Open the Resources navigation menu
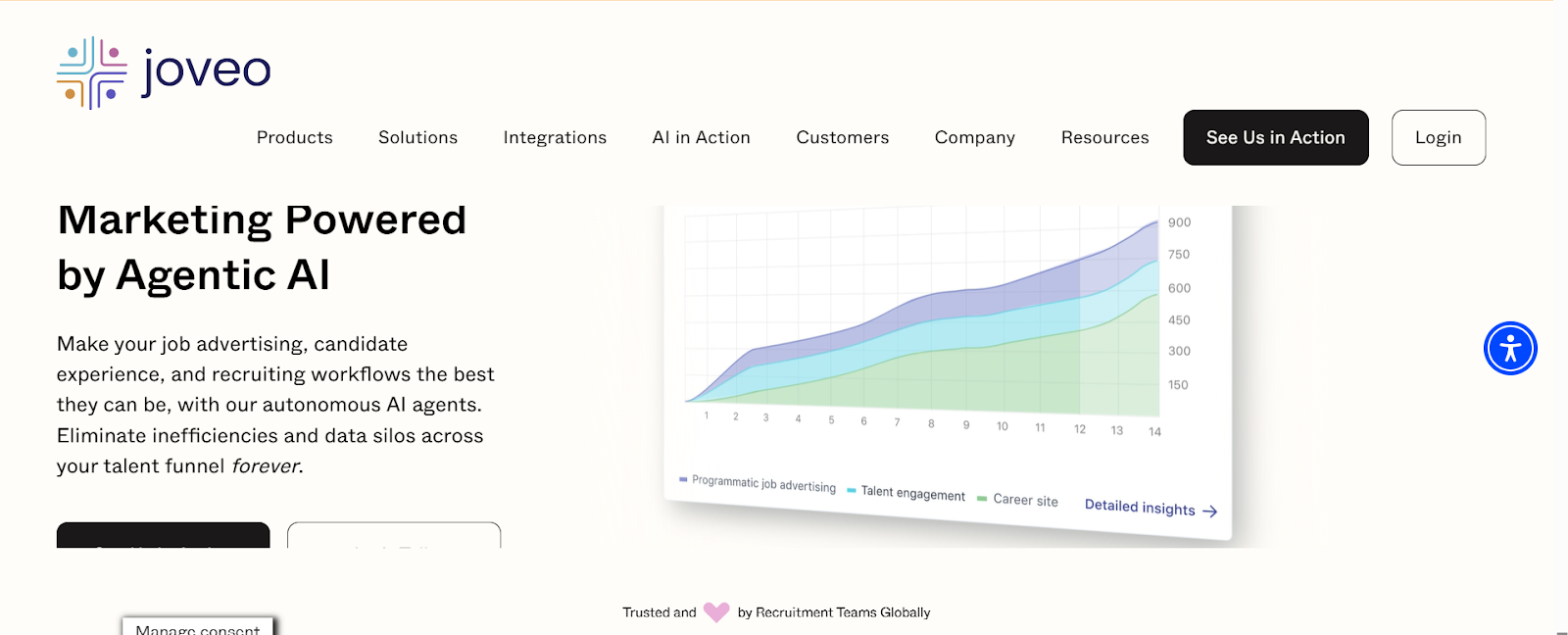Image resolution: width=1568 pixels, height=635 pixels. click(x=1104, y=138)
